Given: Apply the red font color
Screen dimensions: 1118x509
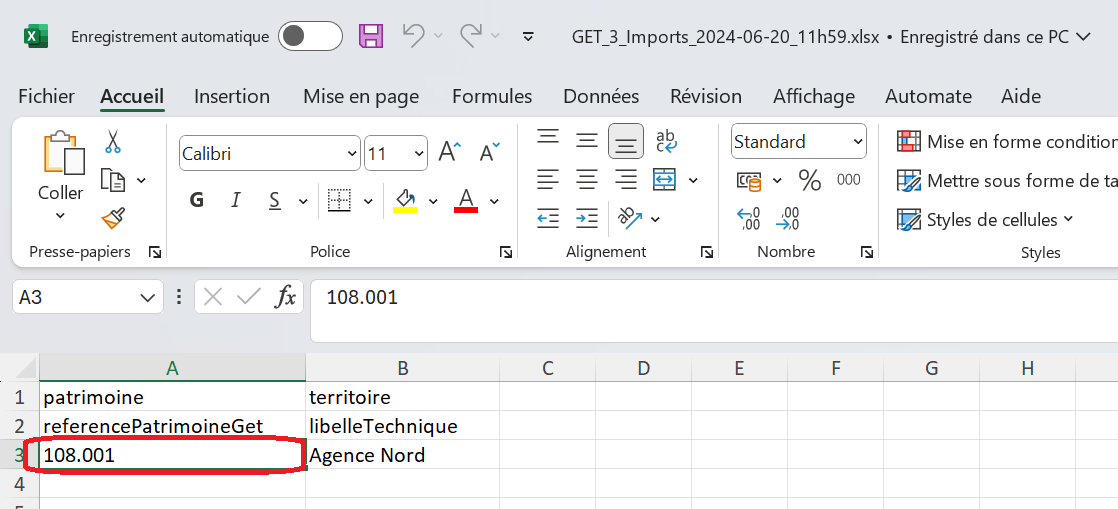Looking at the screenshot, I should point(466,200).
